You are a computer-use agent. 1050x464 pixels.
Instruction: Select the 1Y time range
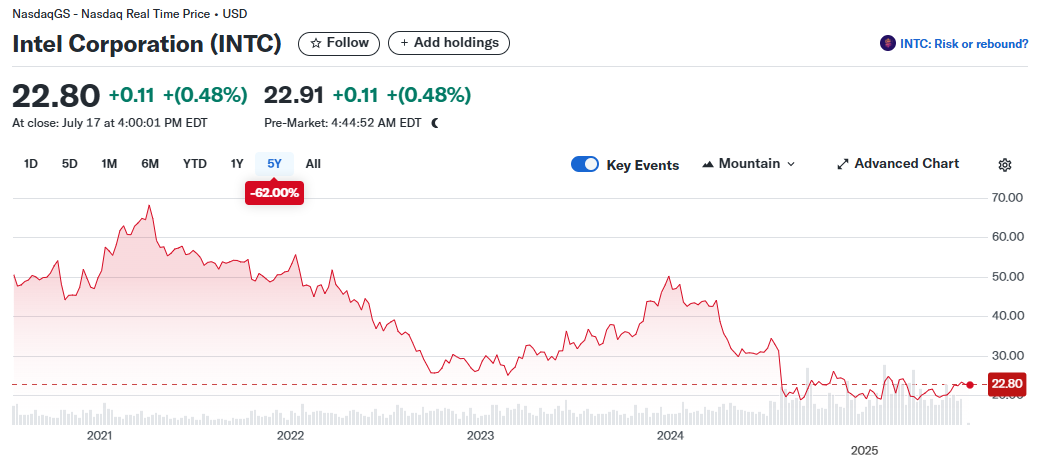[237, 164]
